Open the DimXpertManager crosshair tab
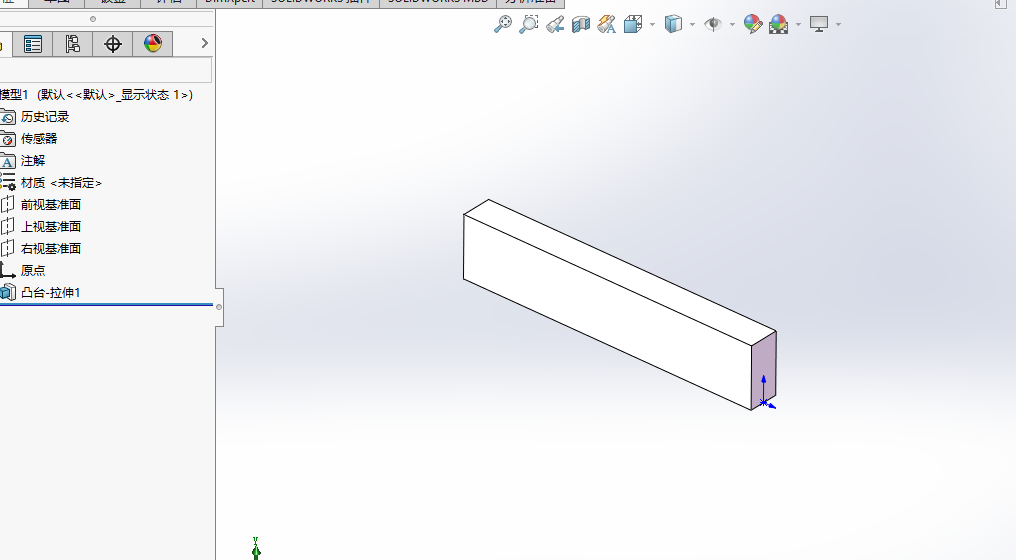 point(113,44)
